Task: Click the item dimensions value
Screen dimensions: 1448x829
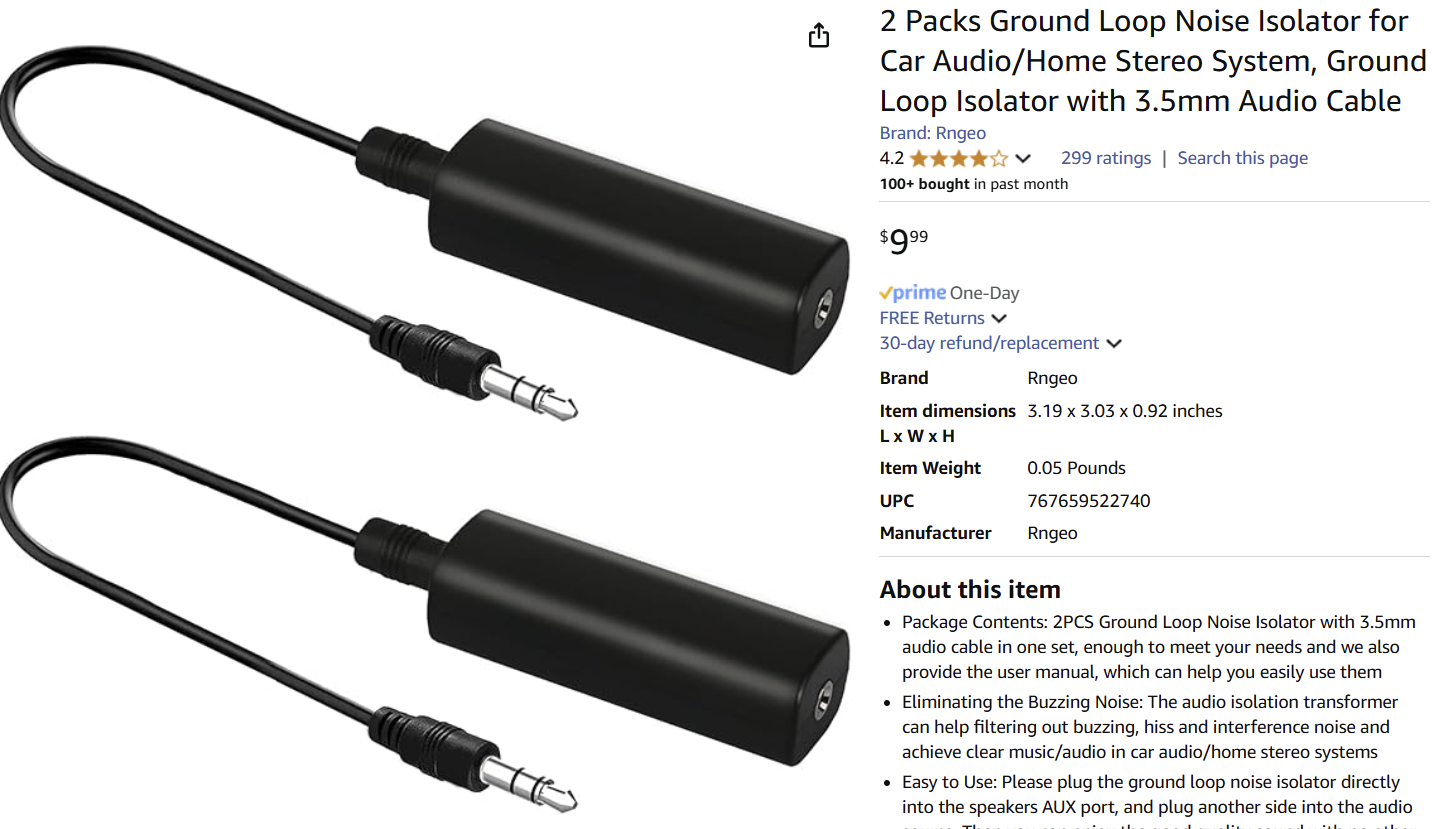Action: pyautogui.click(x=1125, y=411)
